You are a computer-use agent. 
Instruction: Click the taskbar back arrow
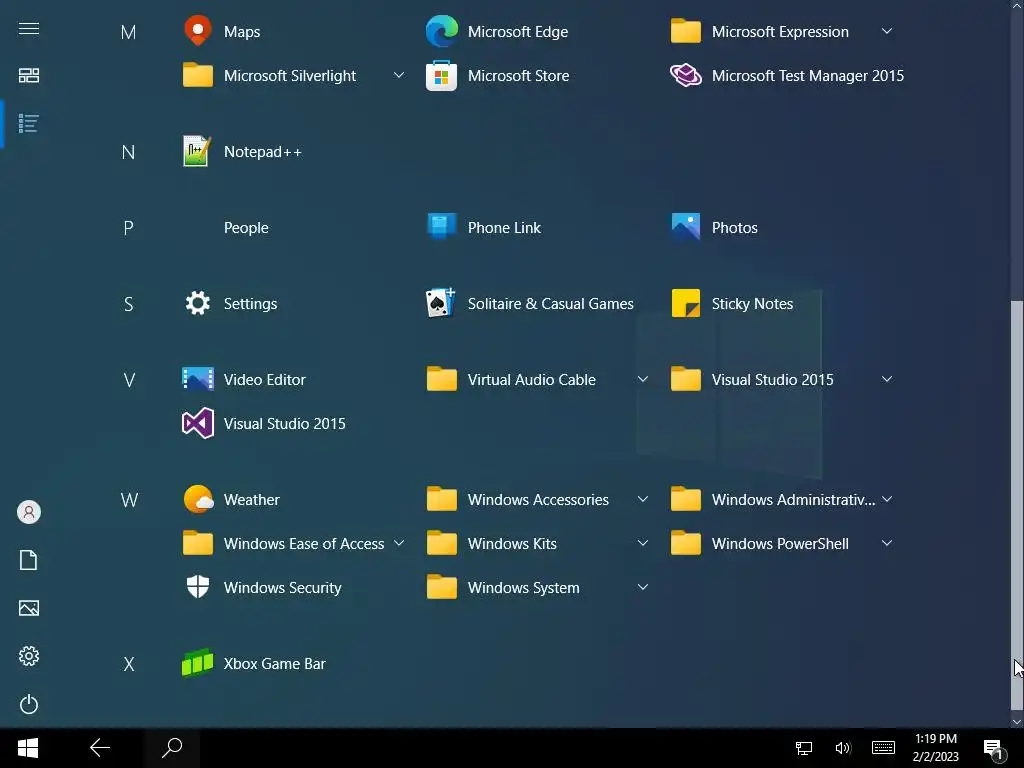[99, 748]
